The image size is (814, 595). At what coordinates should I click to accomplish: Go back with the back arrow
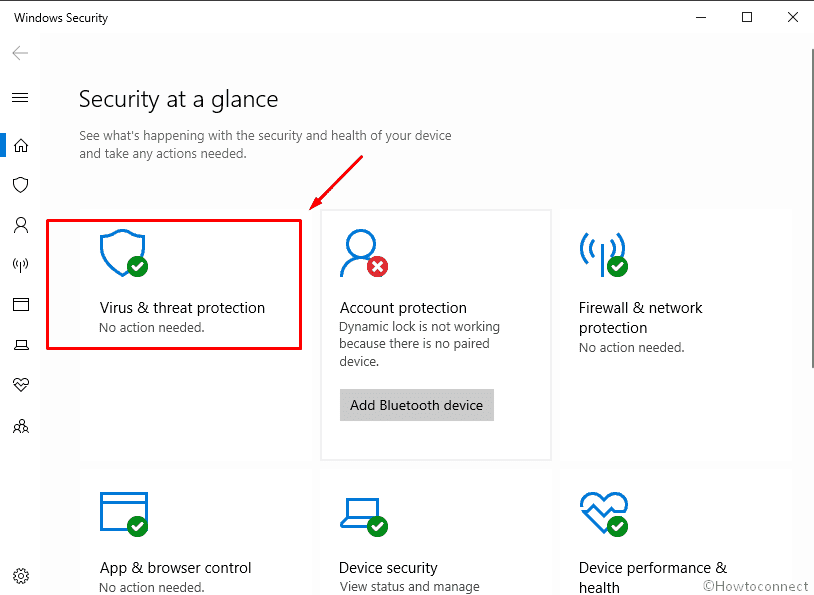coord(20,53)
